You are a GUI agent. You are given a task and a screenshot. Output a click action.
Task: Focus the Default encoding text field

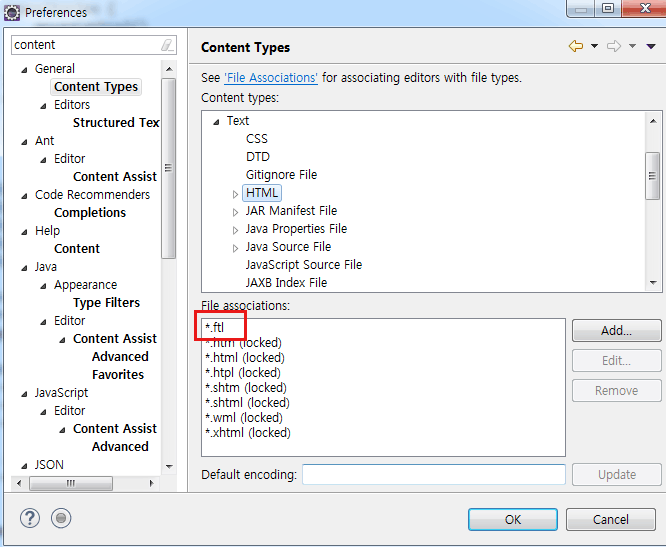click(434, 474)
